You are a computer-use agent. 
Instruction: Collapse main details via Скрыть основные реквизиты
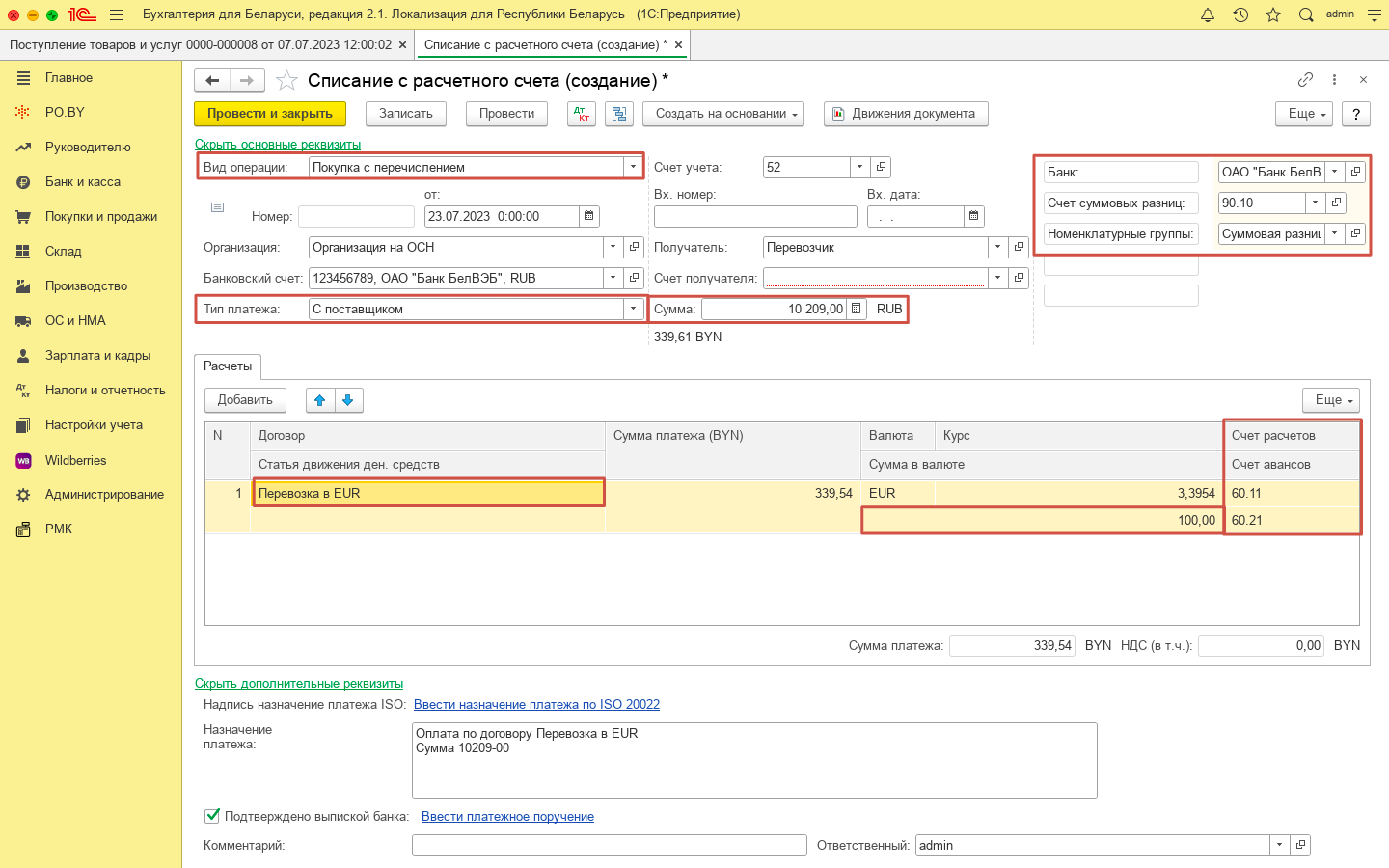point(278,144)
